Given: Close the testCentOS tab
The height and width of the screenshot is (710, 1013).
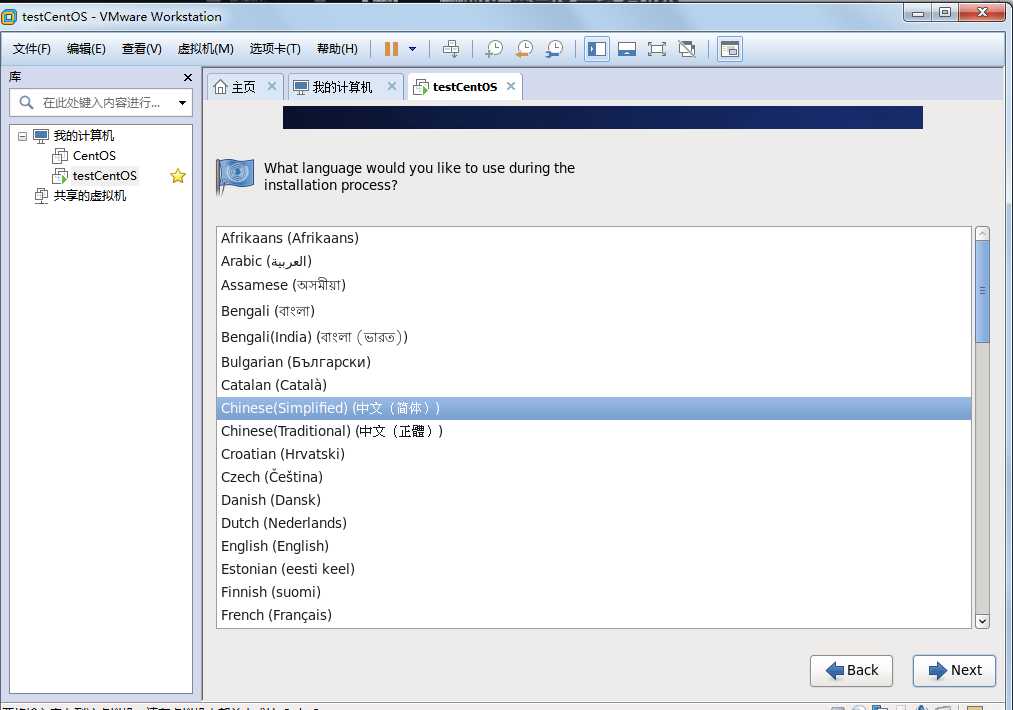Looking at the screenshot, I should 511,86.
